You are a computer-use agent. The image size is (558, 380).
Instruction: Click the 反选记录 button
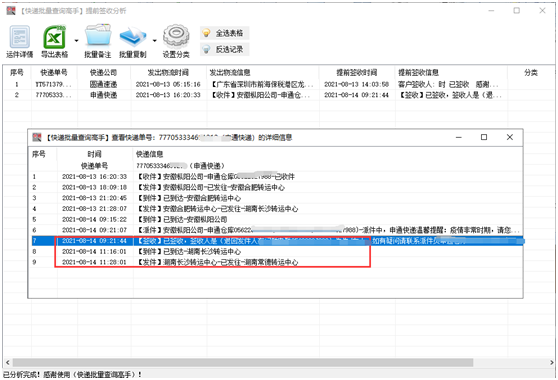pyautogui.click(x=224, y=49)
